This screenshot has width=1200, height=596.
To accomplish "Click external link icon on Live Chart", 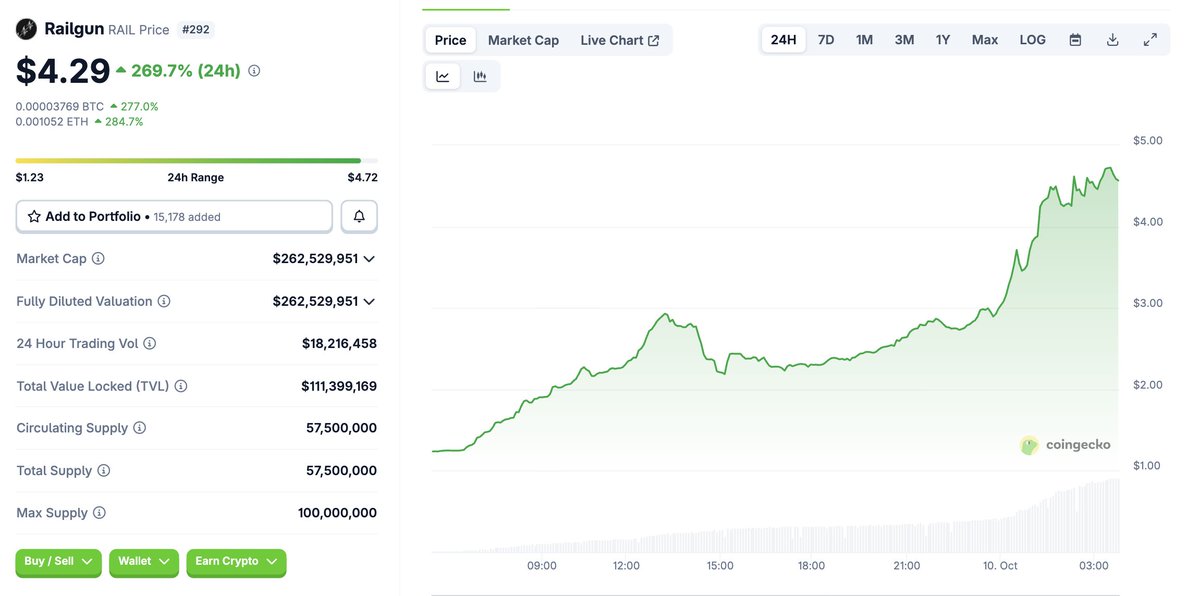I will click(654, 40).
